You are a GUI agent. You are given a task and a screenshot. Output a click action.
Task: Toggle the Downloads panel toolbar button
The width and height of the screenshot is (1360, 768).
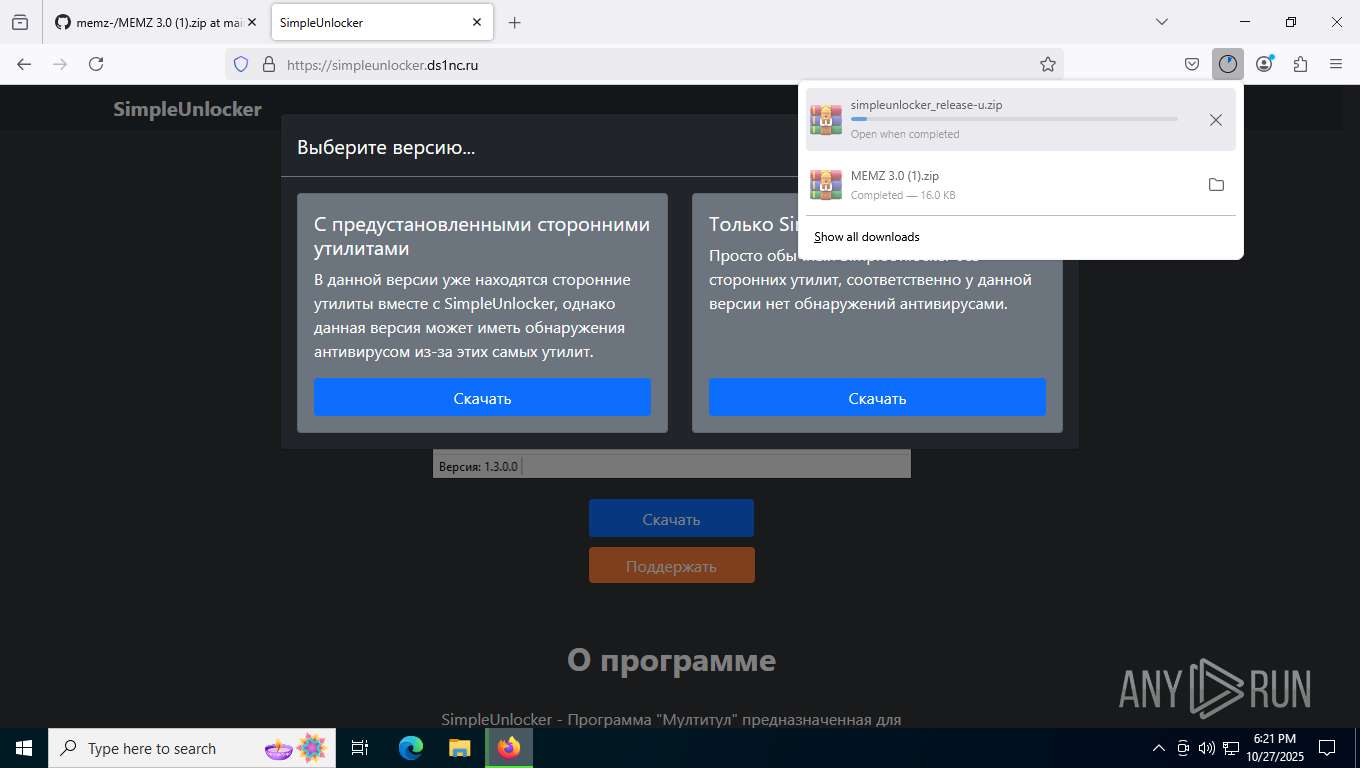1228,64
